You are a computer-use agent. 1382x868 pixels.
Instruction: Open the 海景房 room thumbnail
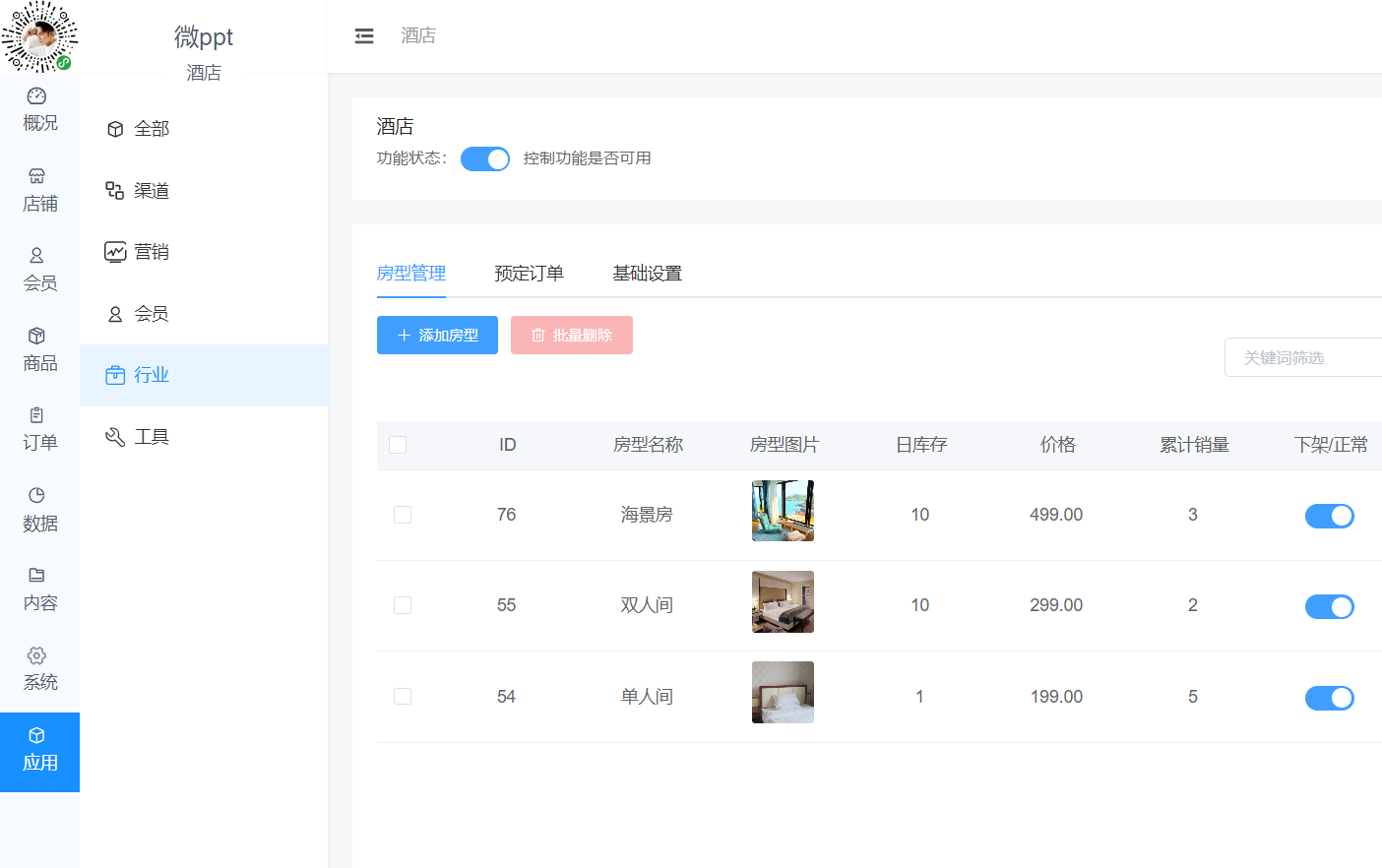click(x=783, y=511)
